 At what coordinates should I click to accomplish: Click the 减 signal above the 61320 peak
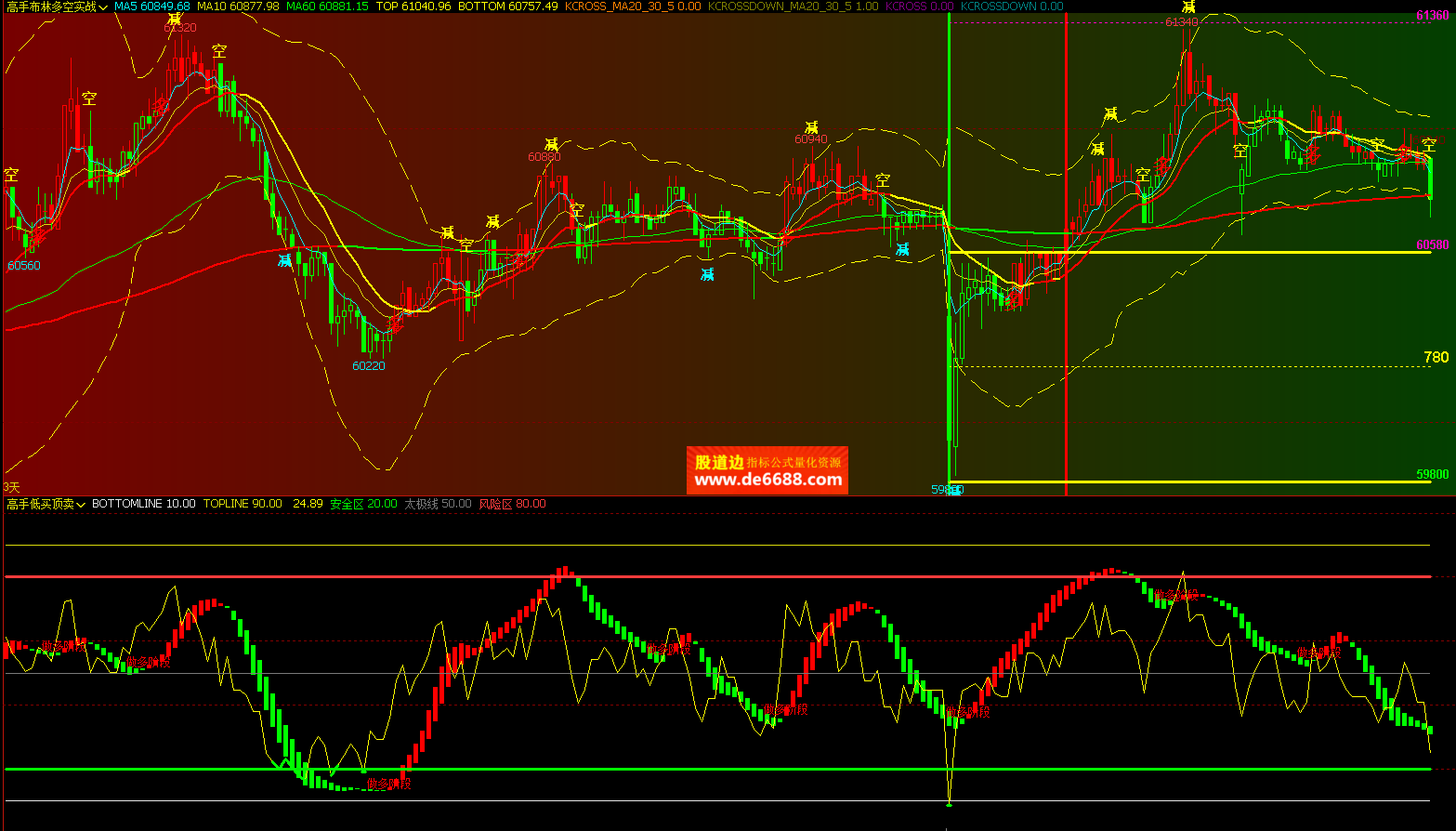click(x=175, y=18)
